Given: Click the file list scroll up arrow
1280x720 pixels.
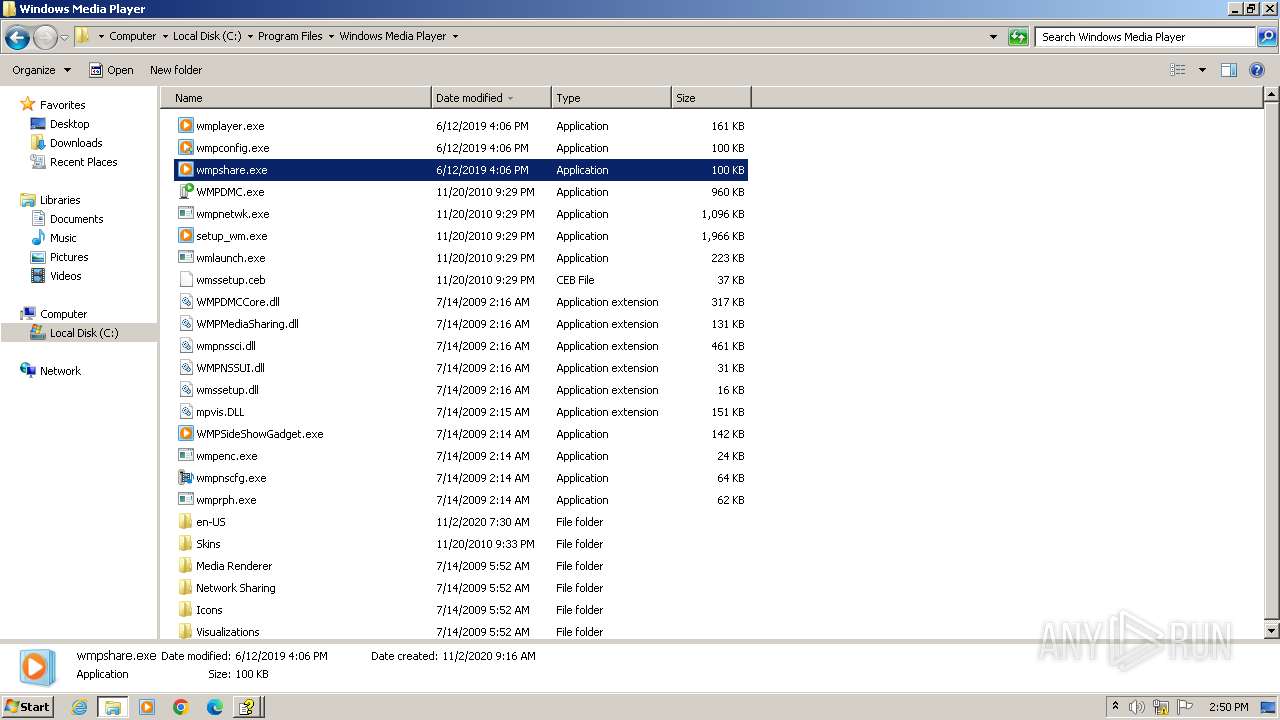Looking at the screenshot, I should click(1271, 95).
